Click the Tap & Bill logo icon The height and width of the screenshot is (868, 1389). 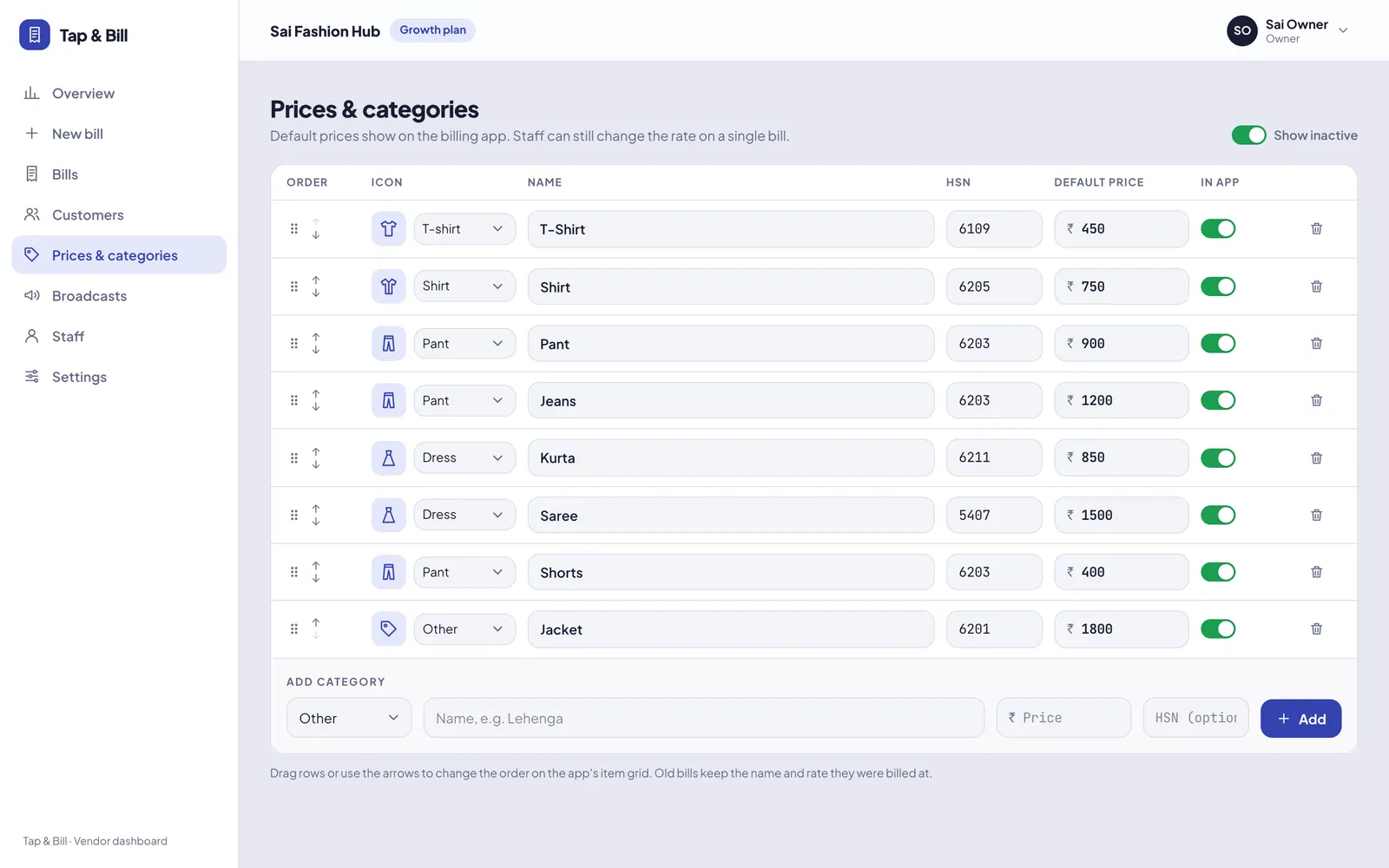pos(35,35)
